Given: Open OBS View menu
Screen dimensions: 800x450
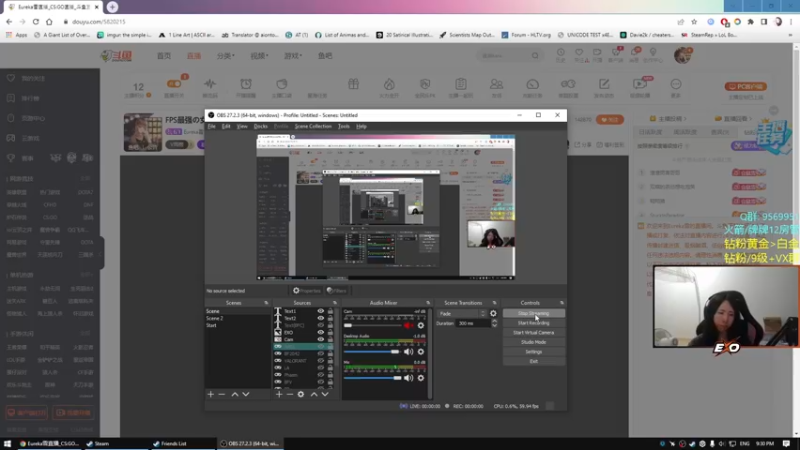Looking at the screenshot, I should tap(242, 126).
